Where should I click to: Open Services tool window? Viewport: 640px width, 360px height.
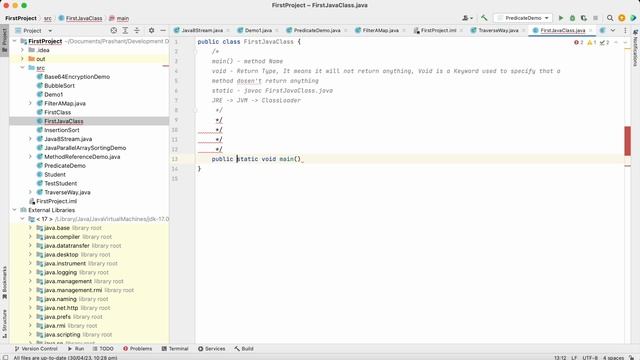(211, 349)
